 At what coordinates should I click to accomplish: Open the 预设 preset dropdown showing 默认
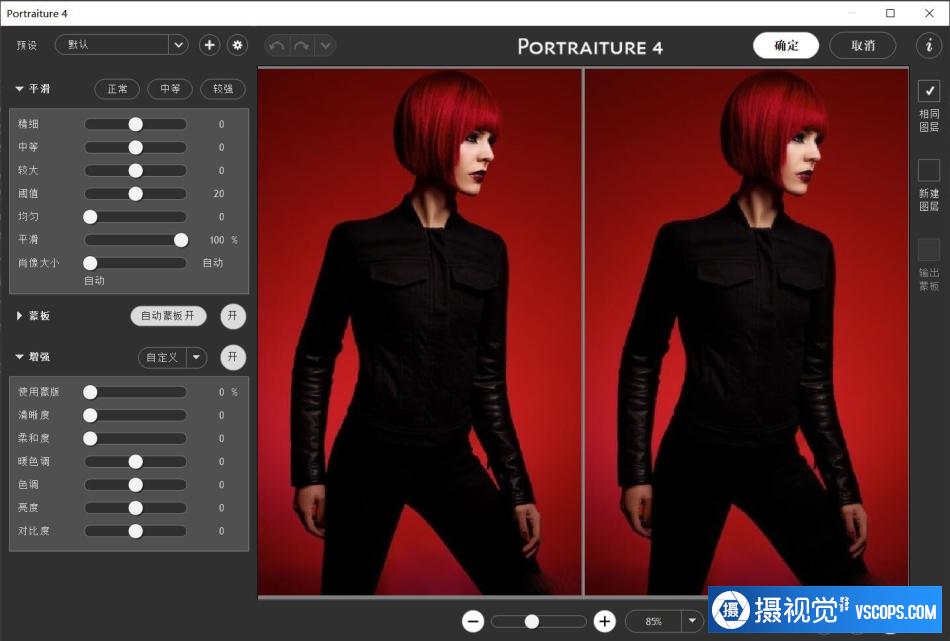(x=121, y=45)
